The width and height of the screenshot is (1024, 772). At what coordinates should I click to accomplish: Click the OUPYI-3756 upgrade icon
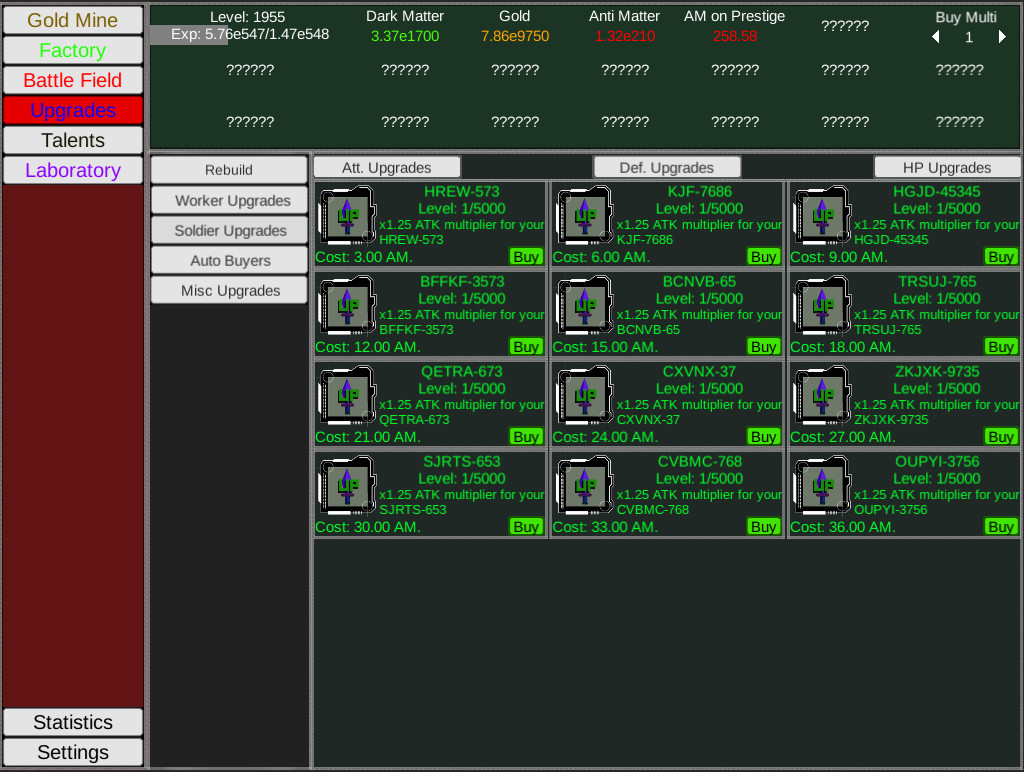click(822, 485)
